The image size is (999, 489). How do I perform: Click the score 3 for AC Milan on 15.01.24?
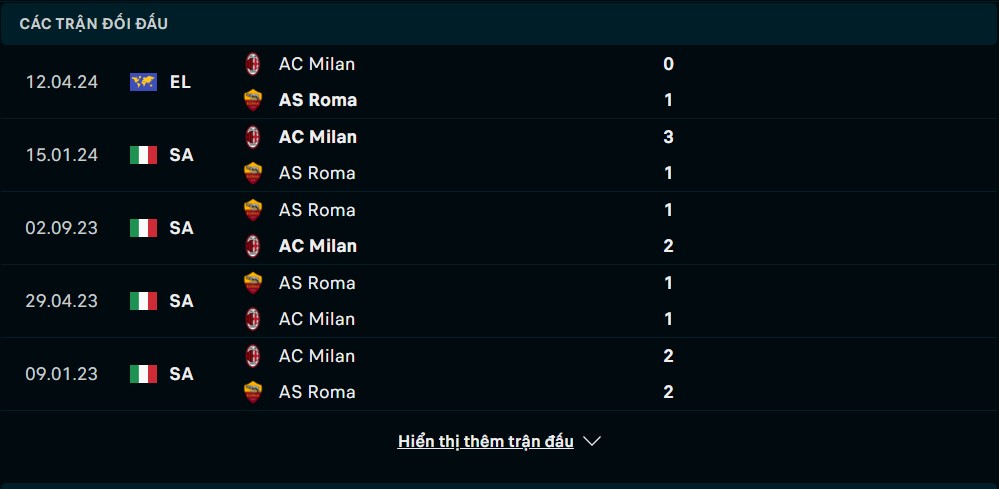coord(668,137)
